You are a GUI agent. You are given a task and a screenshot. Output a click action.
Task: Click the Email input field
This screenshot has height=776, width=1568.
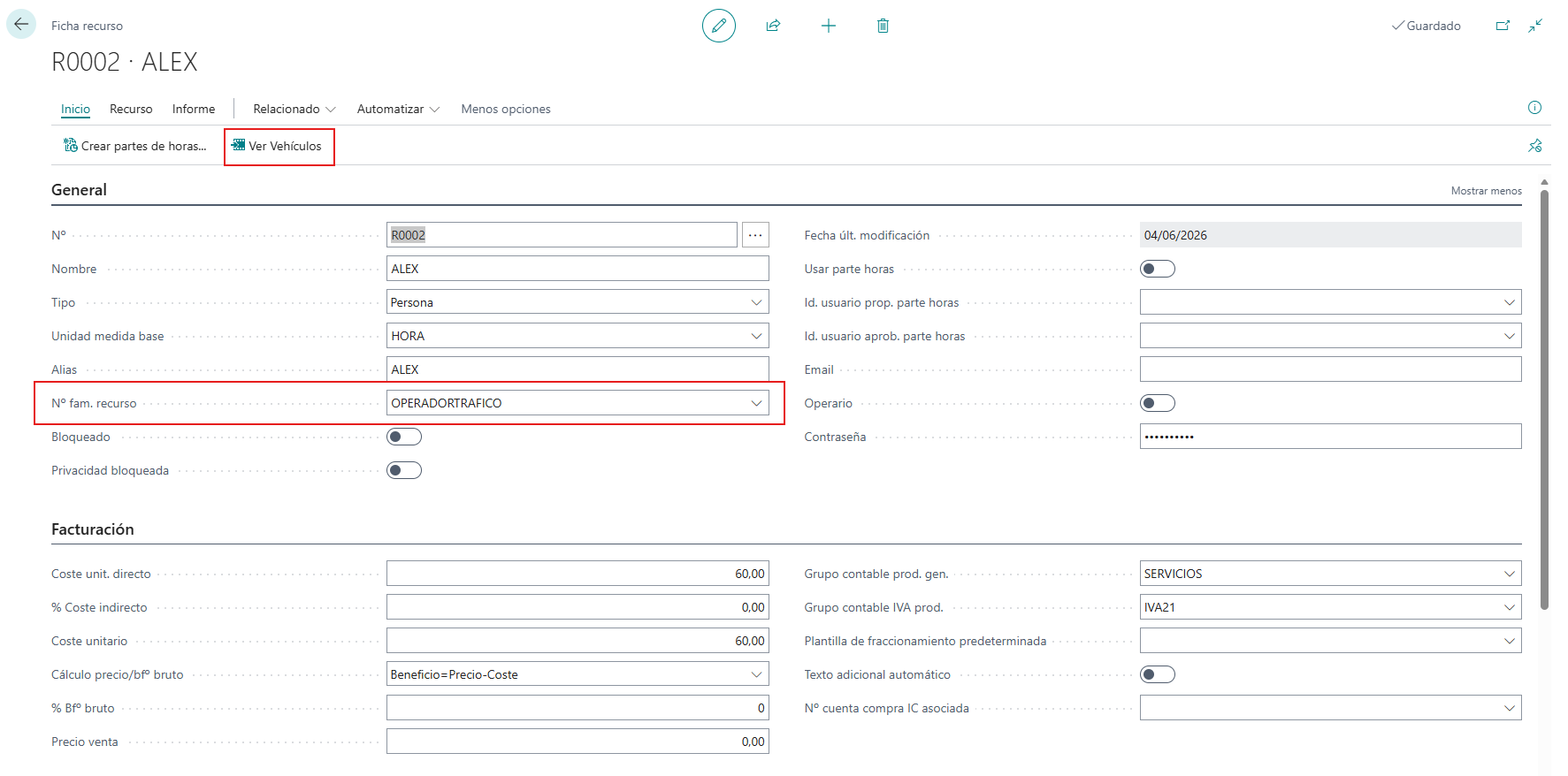[1330, 369]
